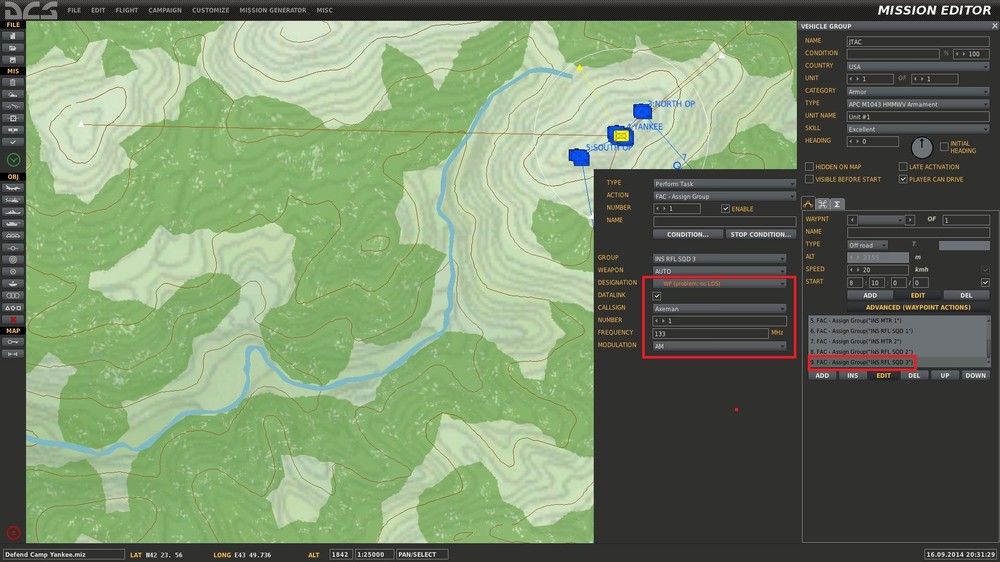Open the summary sigma tab icon
1000x562 pixels.
tap(837, 204)
